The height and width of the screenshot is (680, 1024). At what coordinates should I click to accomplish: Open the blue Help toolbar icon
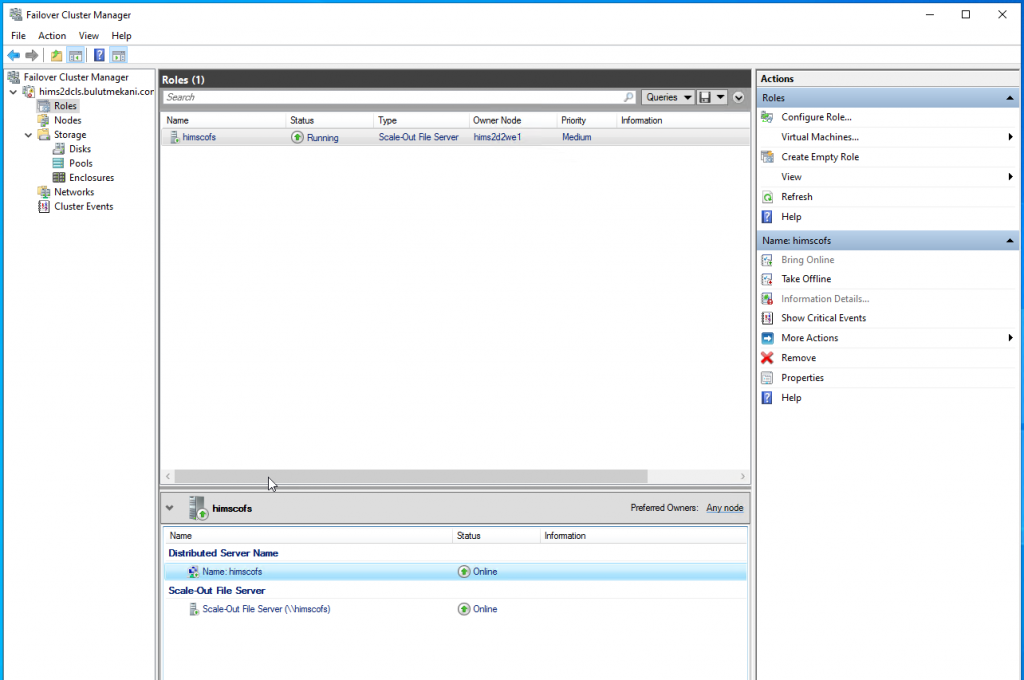(x=99, y=56)
